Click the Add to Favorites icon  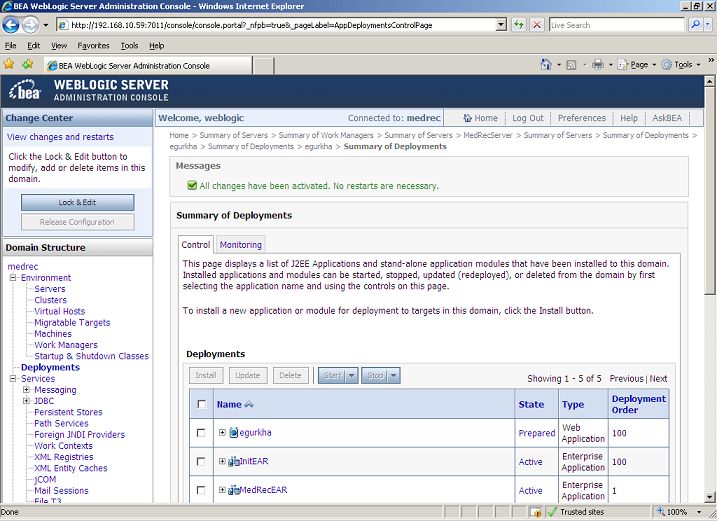tap(27, 64)
